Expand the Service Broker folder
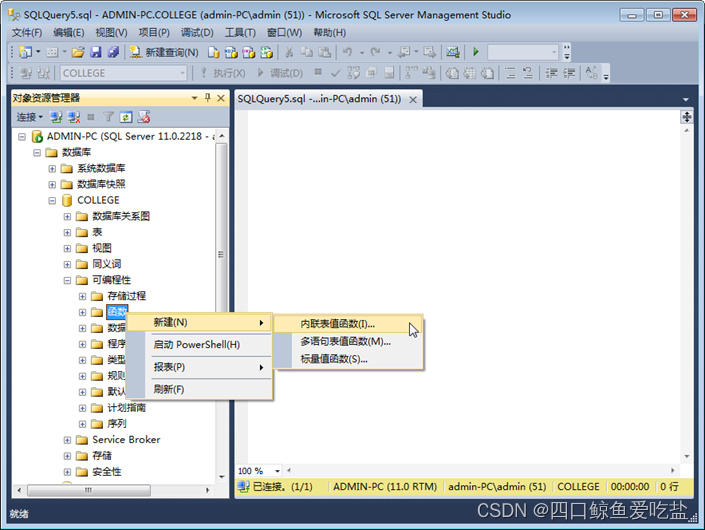 (67, 440)
